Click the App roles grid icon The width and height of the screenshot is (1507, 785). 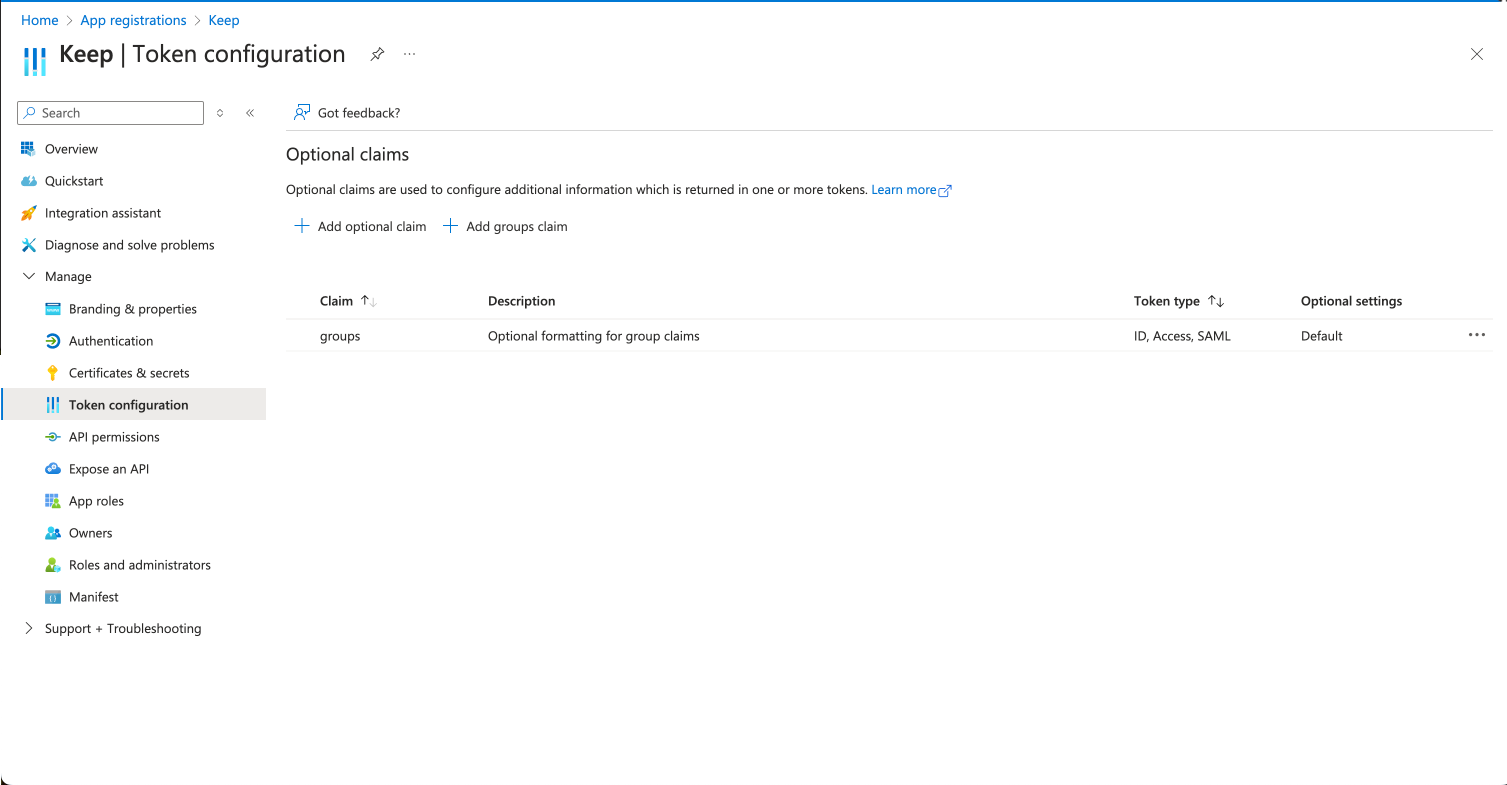coord(53,501)
